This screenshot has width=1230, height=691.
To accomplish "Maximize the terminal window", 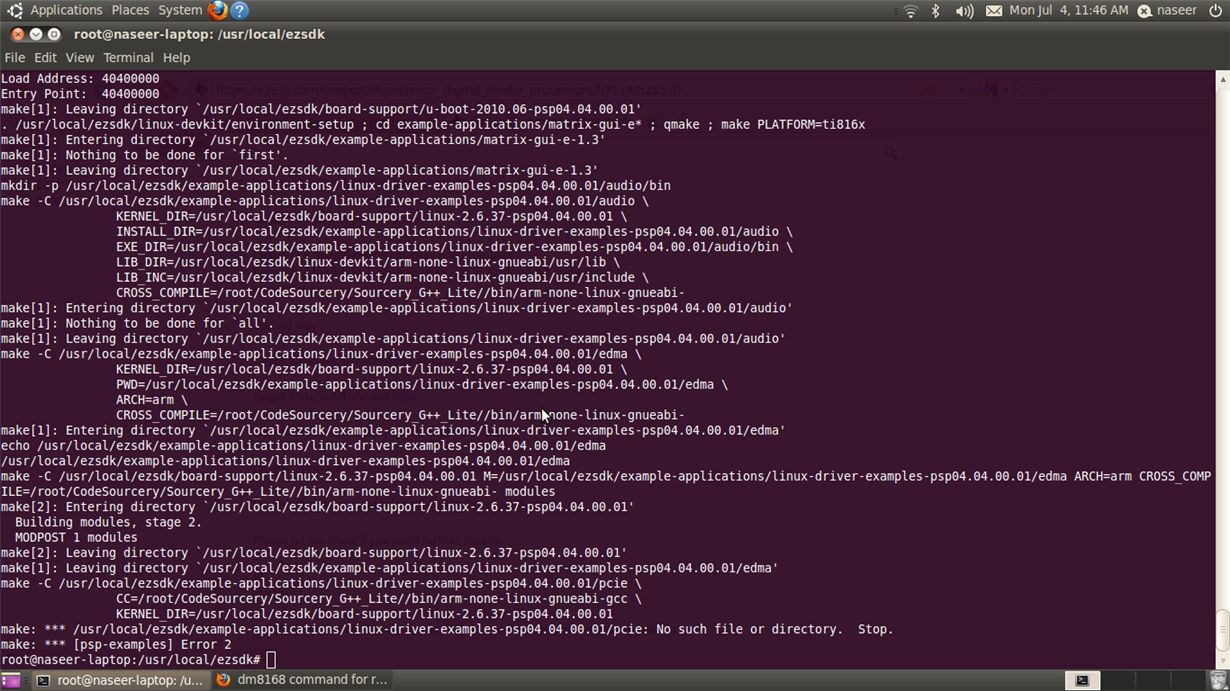I will (x=54, y=34).
